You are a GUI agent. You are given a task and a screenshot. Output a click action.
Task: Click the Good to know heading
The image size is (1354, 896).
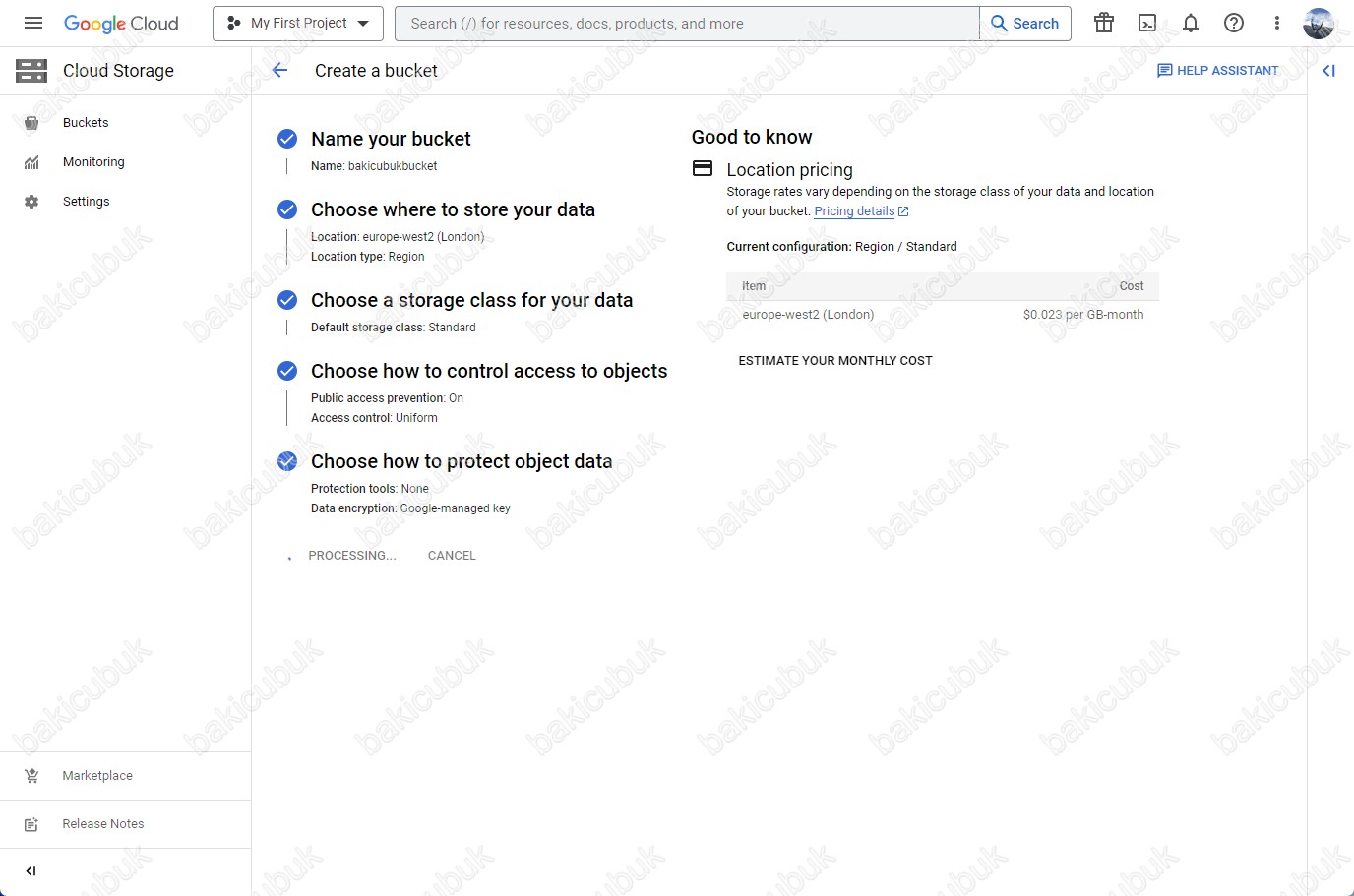(752, 137)
